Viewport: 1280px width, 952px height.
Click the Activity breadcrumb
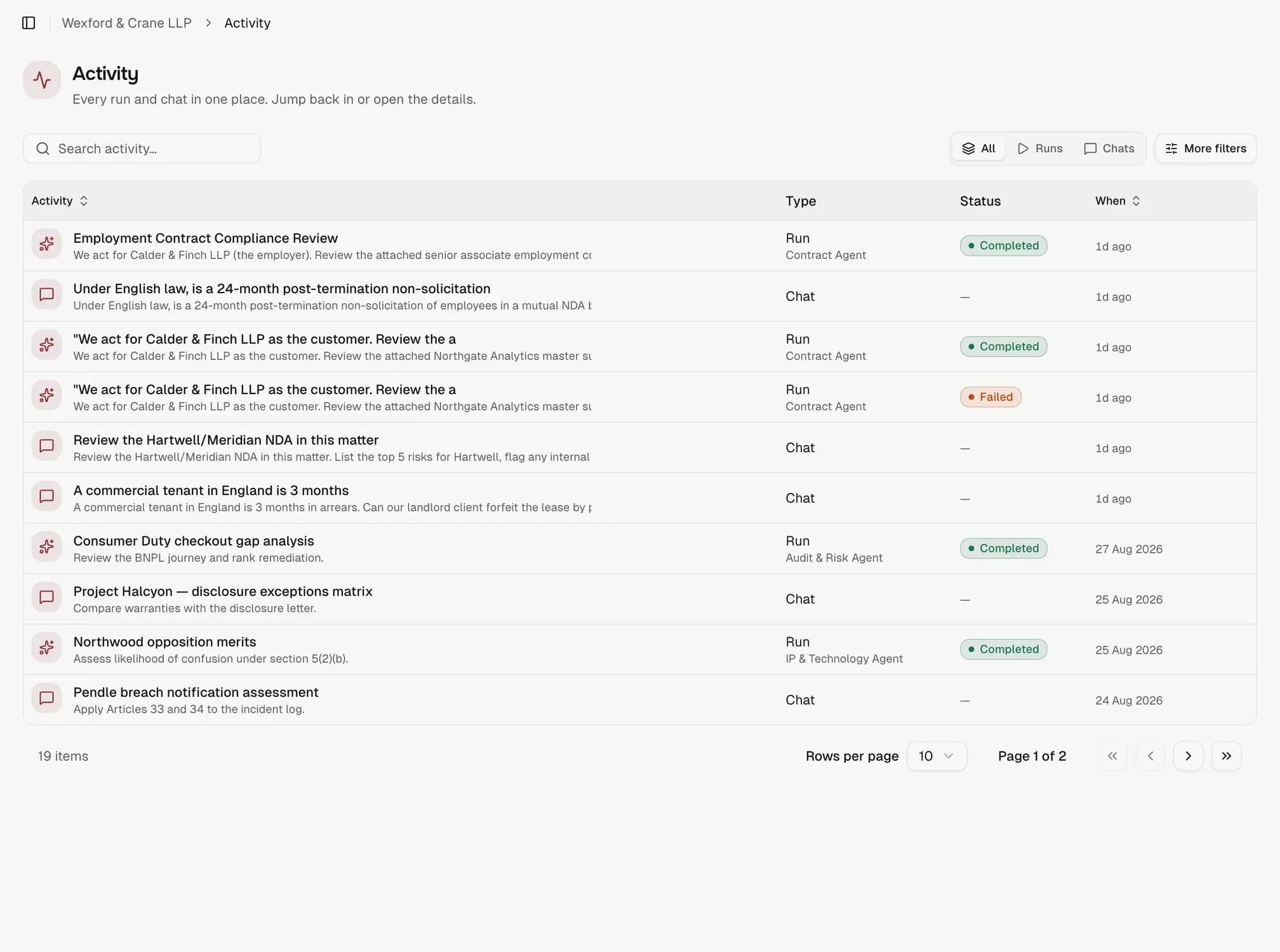click(248, 23)
